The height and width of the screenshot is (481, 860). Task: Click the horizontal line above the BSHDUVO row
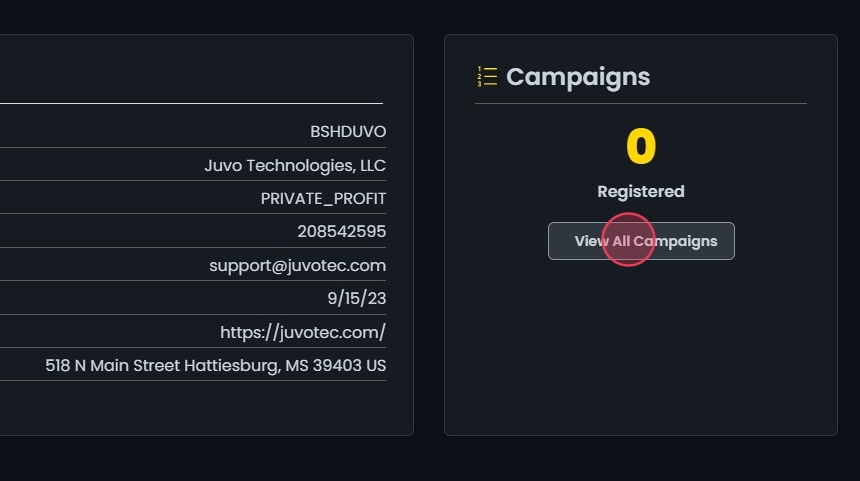pyautogui.click(x=190, y=103)
